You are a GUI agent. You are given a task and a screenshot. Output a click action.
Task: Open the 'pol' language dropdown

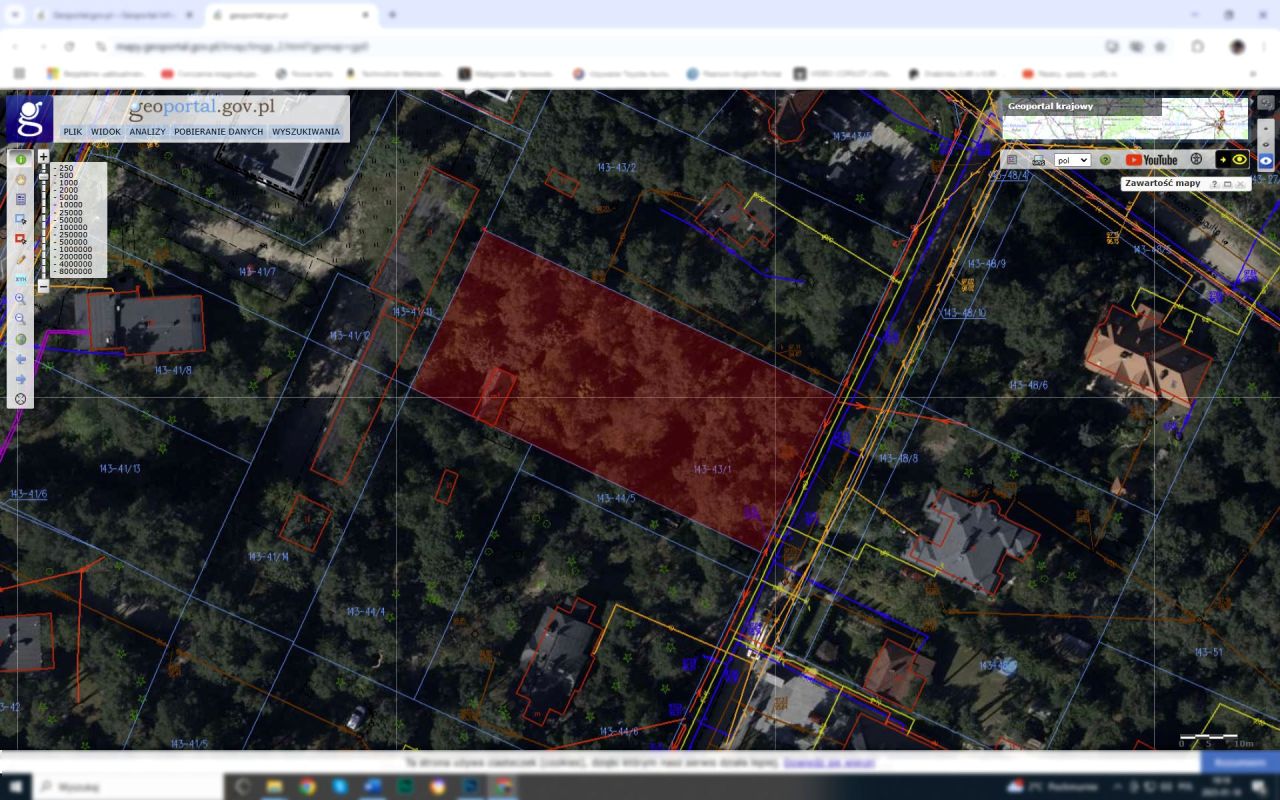(1071, 160)
